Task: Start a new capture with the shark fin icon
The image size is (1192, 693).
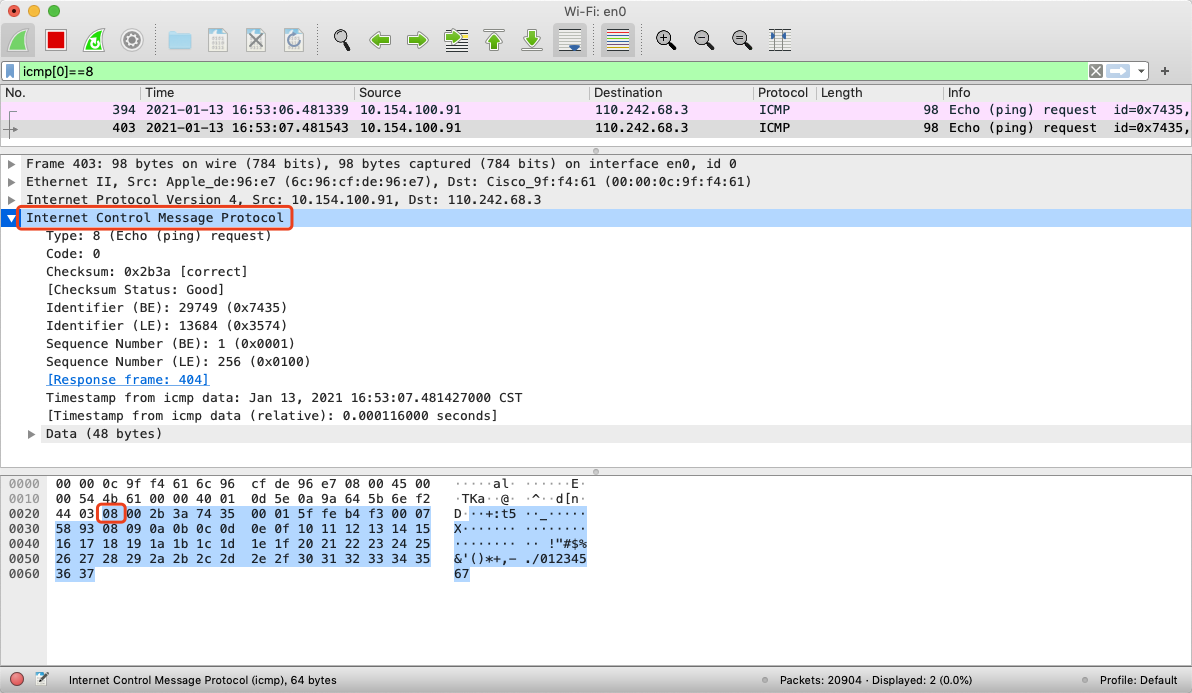Action: (18, 40)
